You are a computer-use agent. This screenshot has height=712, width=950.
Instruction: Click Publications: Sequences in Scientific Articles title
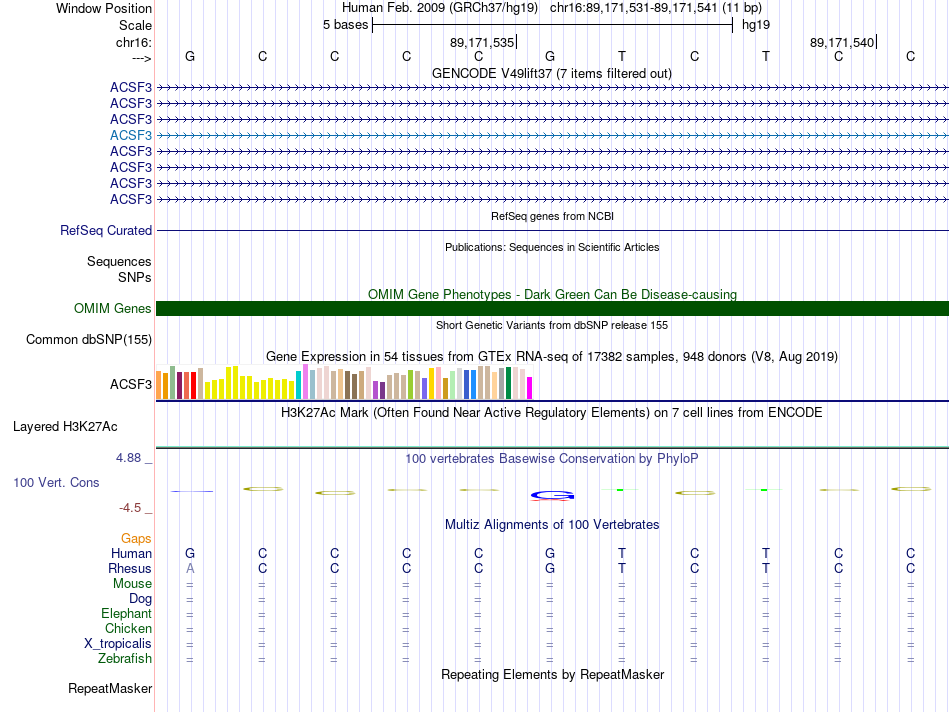pyautogui.click(x=552, y=247)
